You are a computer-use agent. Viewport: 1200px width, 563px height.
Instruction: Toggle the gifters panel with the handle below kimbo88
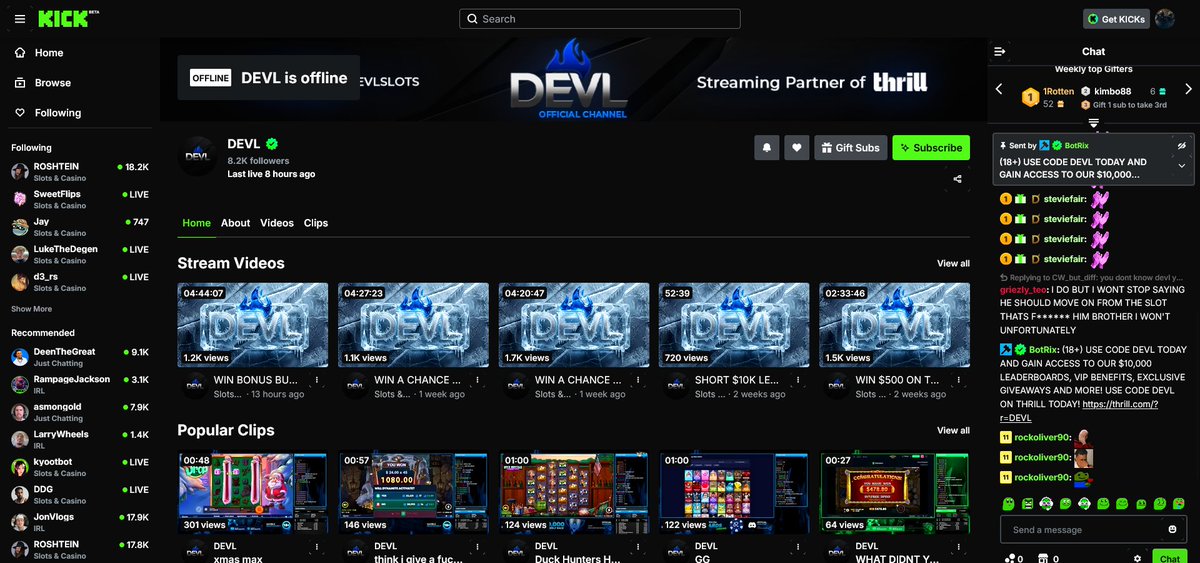click(1094, 123)
